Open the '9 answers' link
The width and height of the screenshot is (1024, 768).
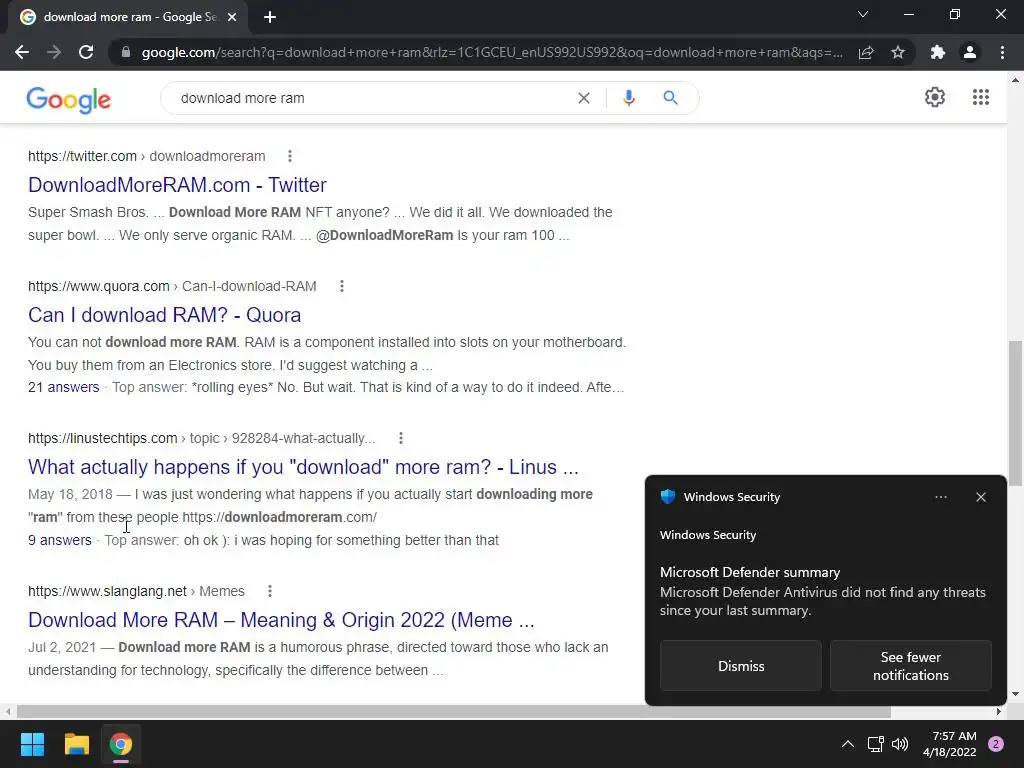[59, 540]
